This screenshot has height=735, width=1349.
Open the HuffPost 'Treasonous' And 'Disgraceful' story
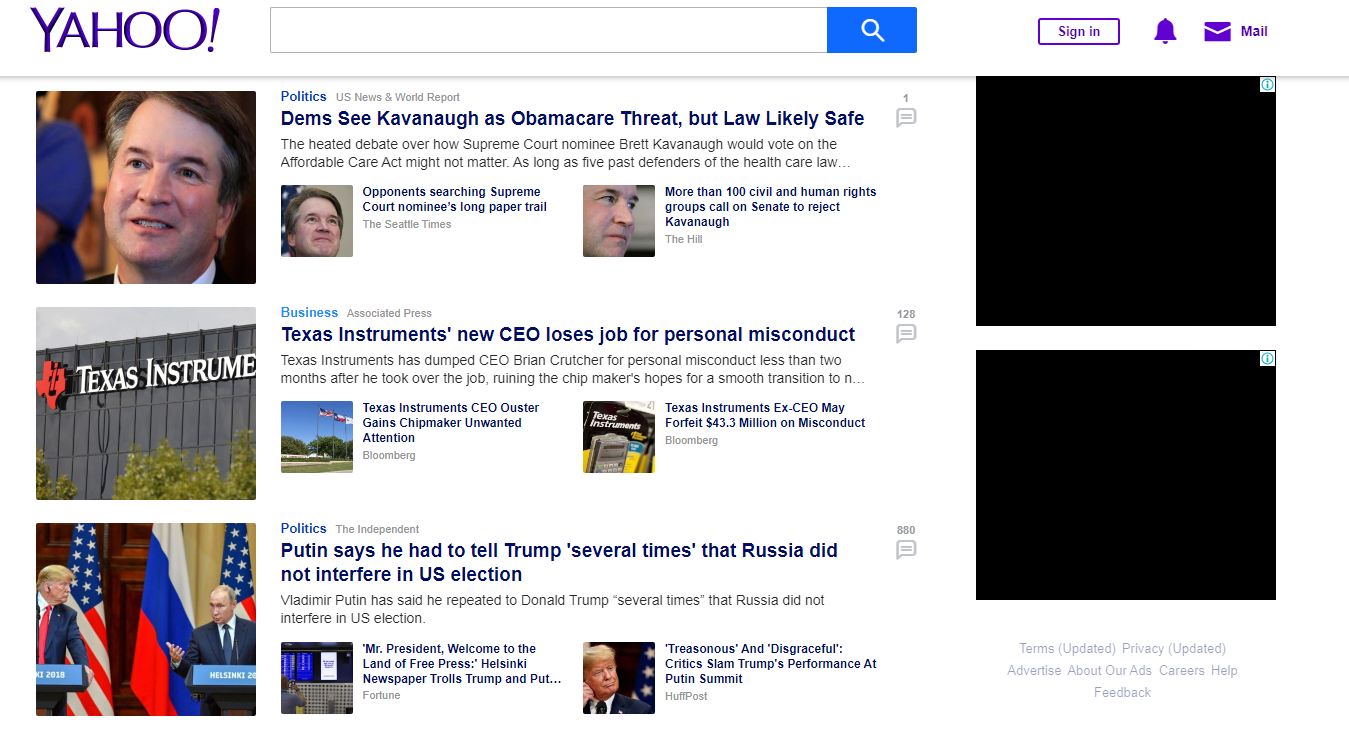click(770, 663)
